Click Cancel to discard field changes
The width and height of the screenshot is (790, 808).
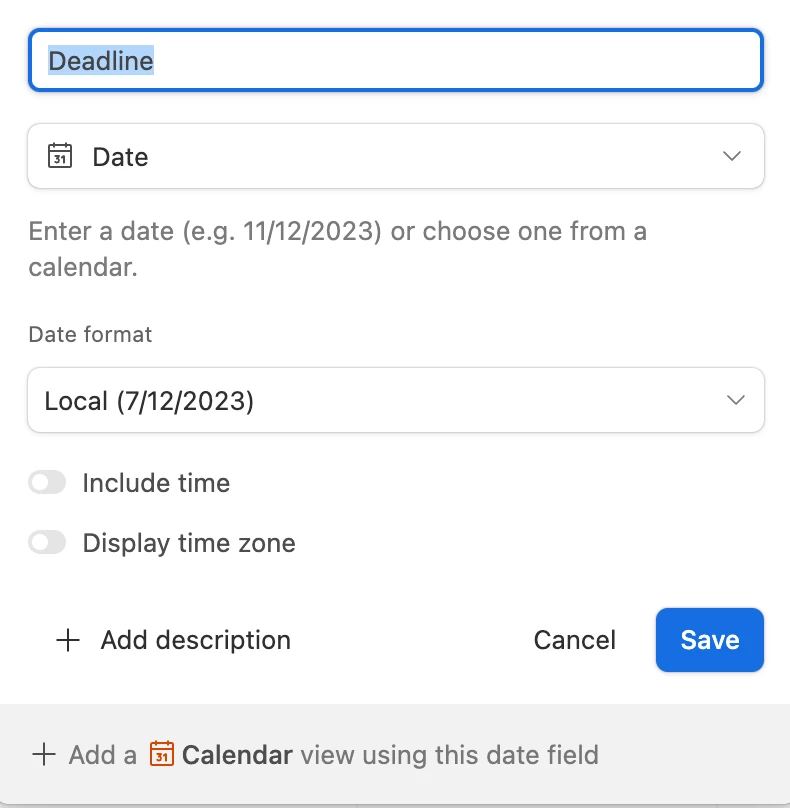pos(575,640)
